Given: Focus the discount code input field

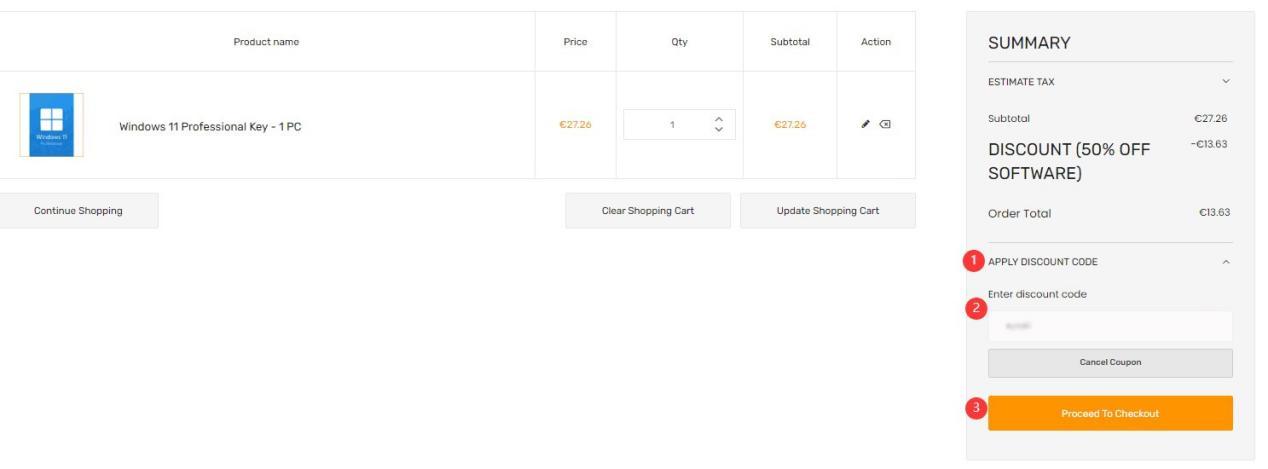Looking at the screenshot, I should [1110, 326].
